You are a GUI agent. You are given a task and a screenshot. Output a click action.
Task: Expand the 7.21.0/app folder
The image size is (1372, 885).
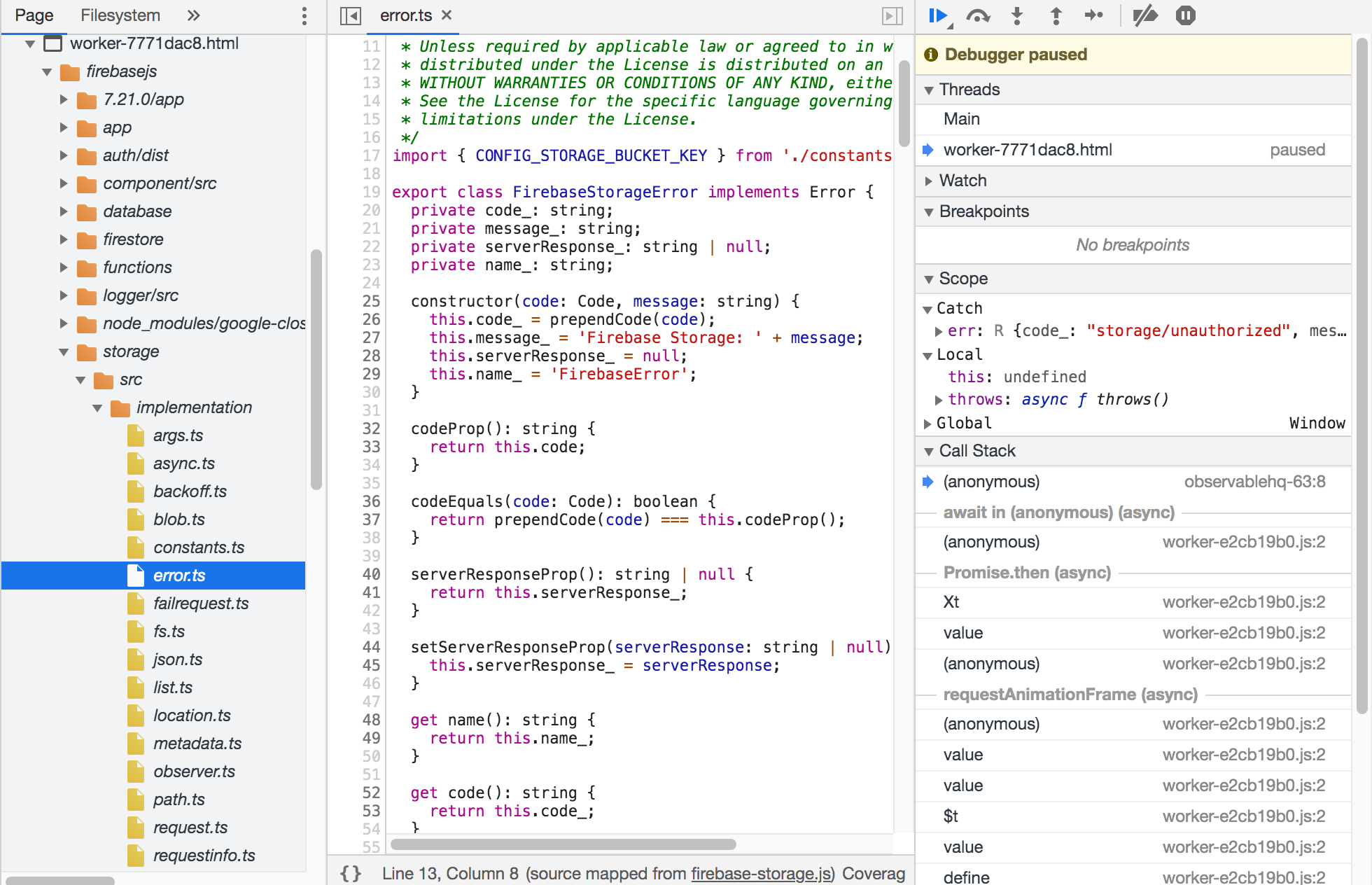64,99
